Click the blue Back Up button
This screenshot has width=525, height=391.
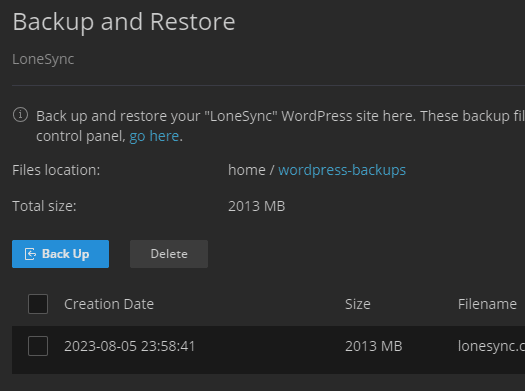tap(60, 254)
